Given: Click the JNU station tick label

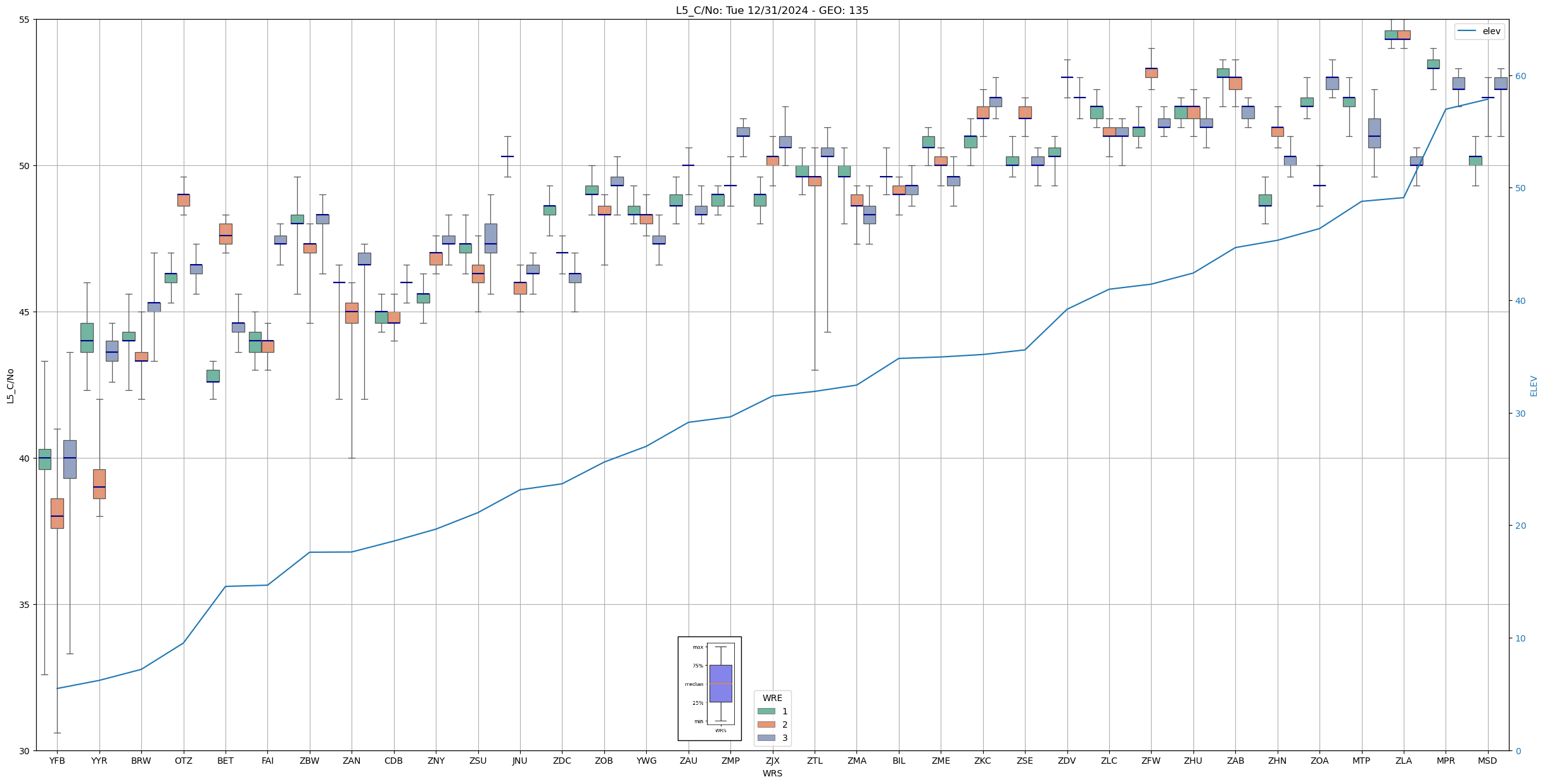Looking at the screenshot, I should (520, 761).
